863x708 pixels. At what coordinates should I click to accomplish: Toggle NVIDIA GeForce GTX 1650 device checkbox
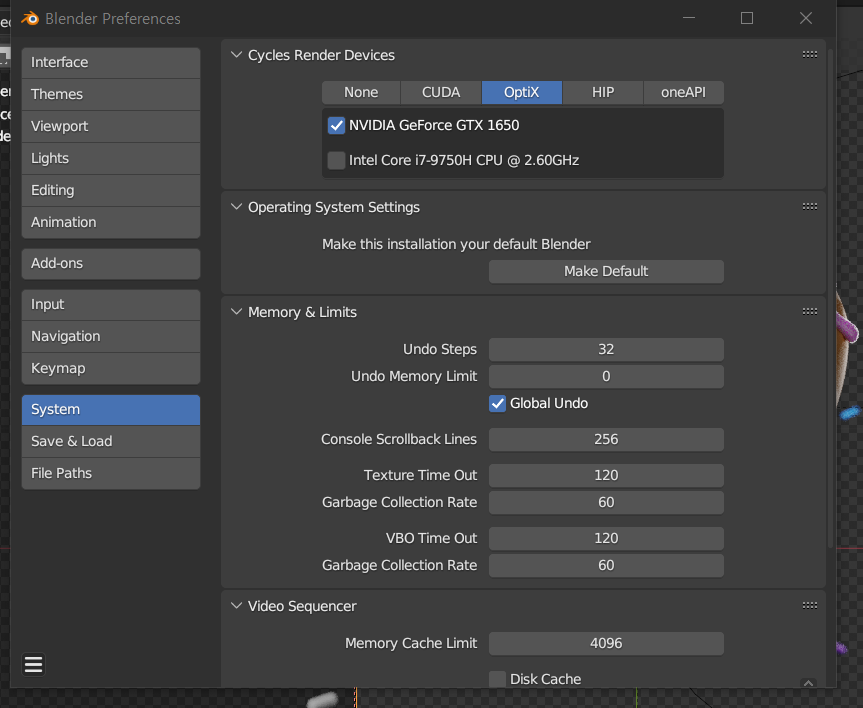(336, 126)
